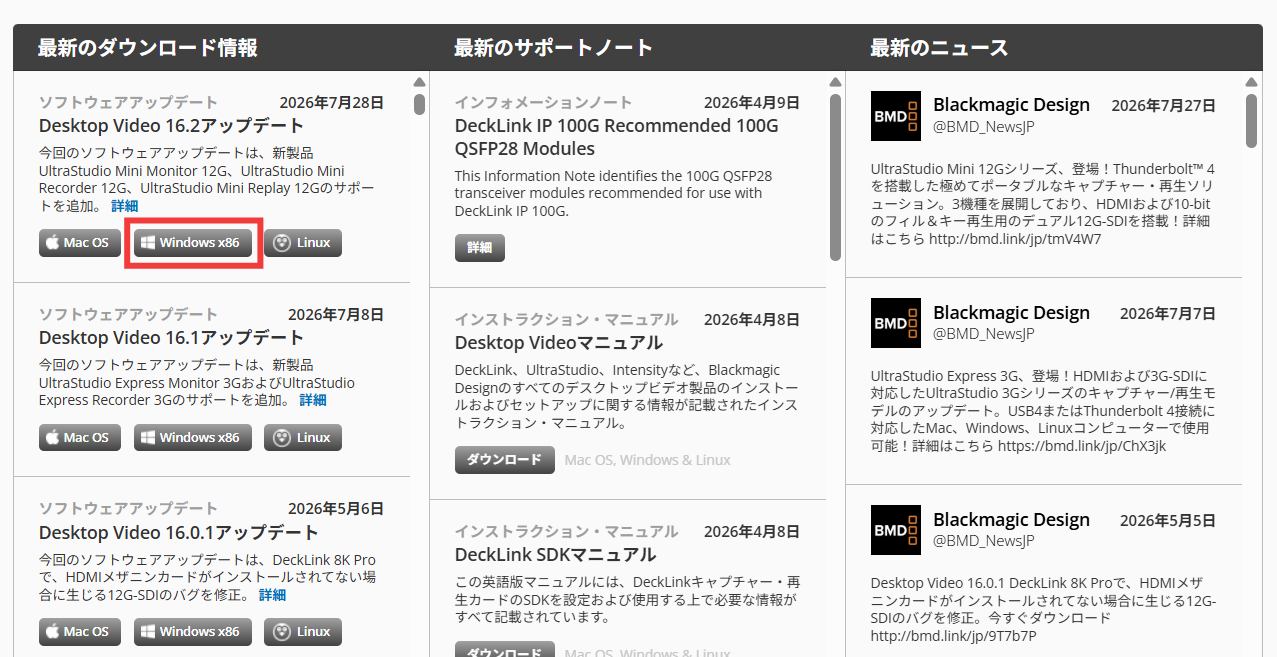This screenshot has height=657, width=1277.
Task: Download Desktop Video 16.2 for Mac OS
Action: pyautogui.click(x=80, y=243)
